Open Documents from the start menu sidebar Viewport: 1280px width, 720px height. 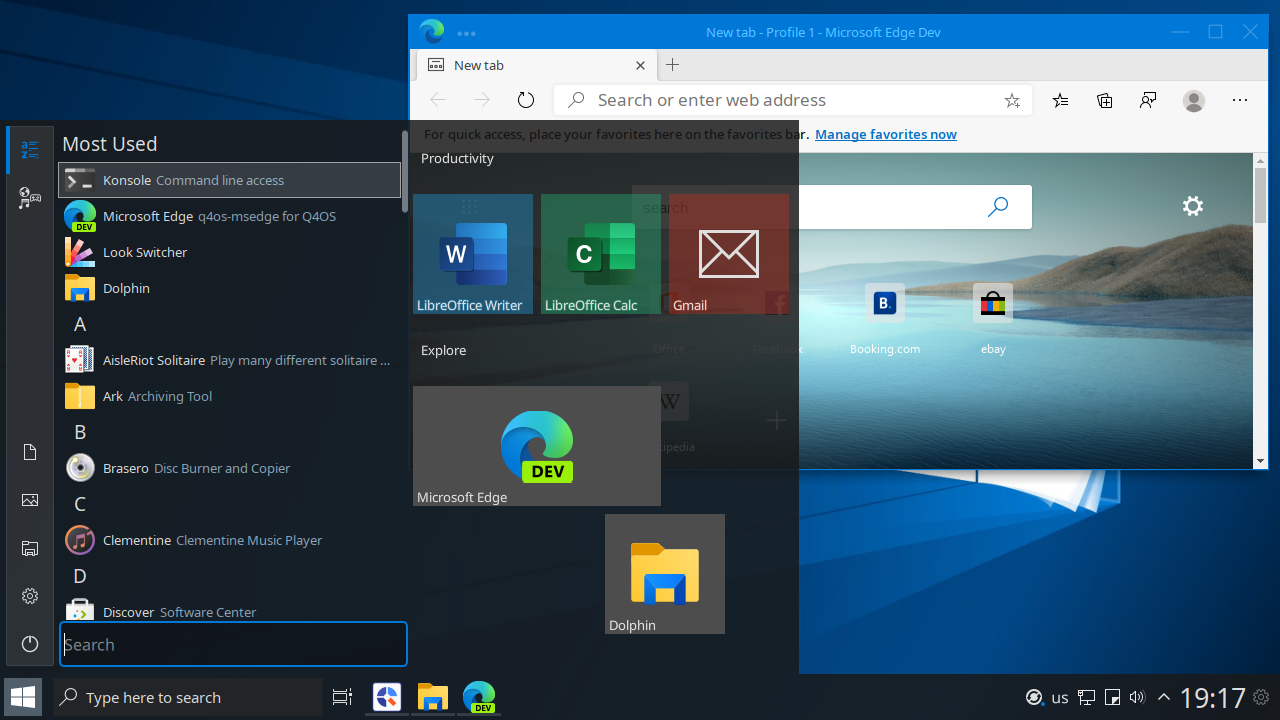(30, 453)
